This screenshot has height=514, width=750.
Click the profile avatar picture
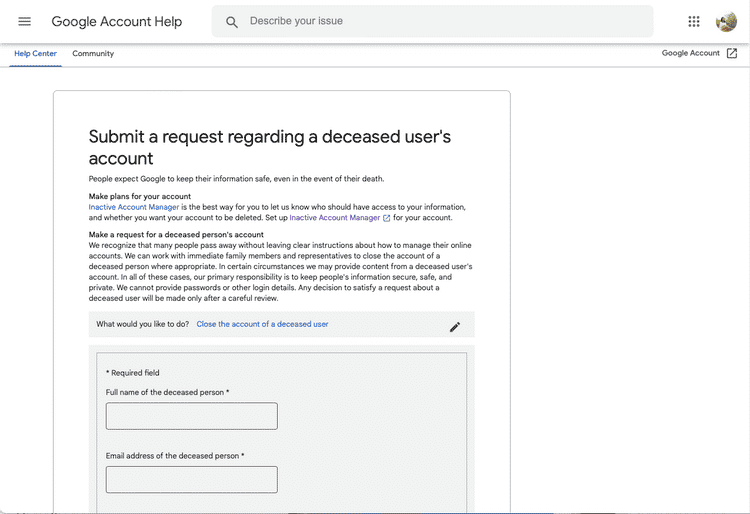726,21
